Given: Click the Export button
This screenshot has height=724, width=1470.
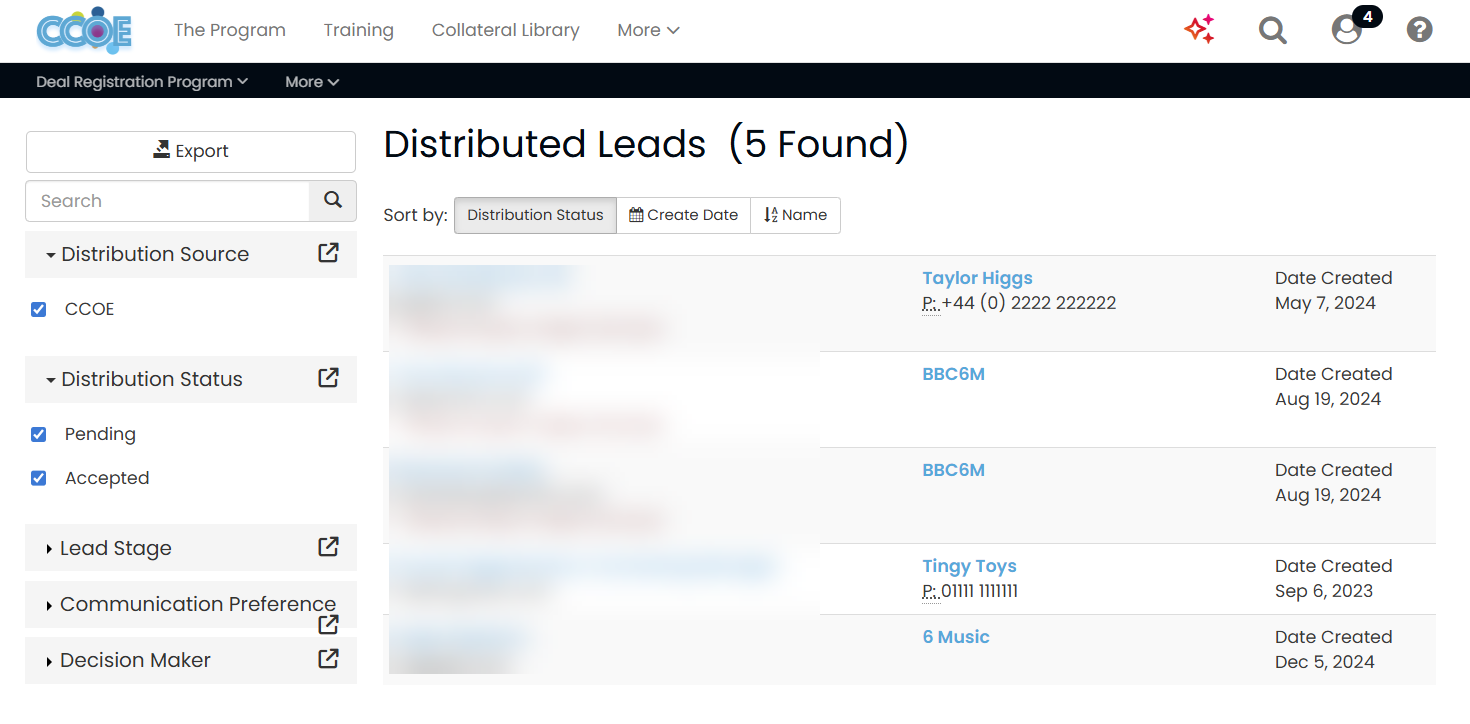Looking at the screenshot, I should pyautogui.click(x=190, y=151).
